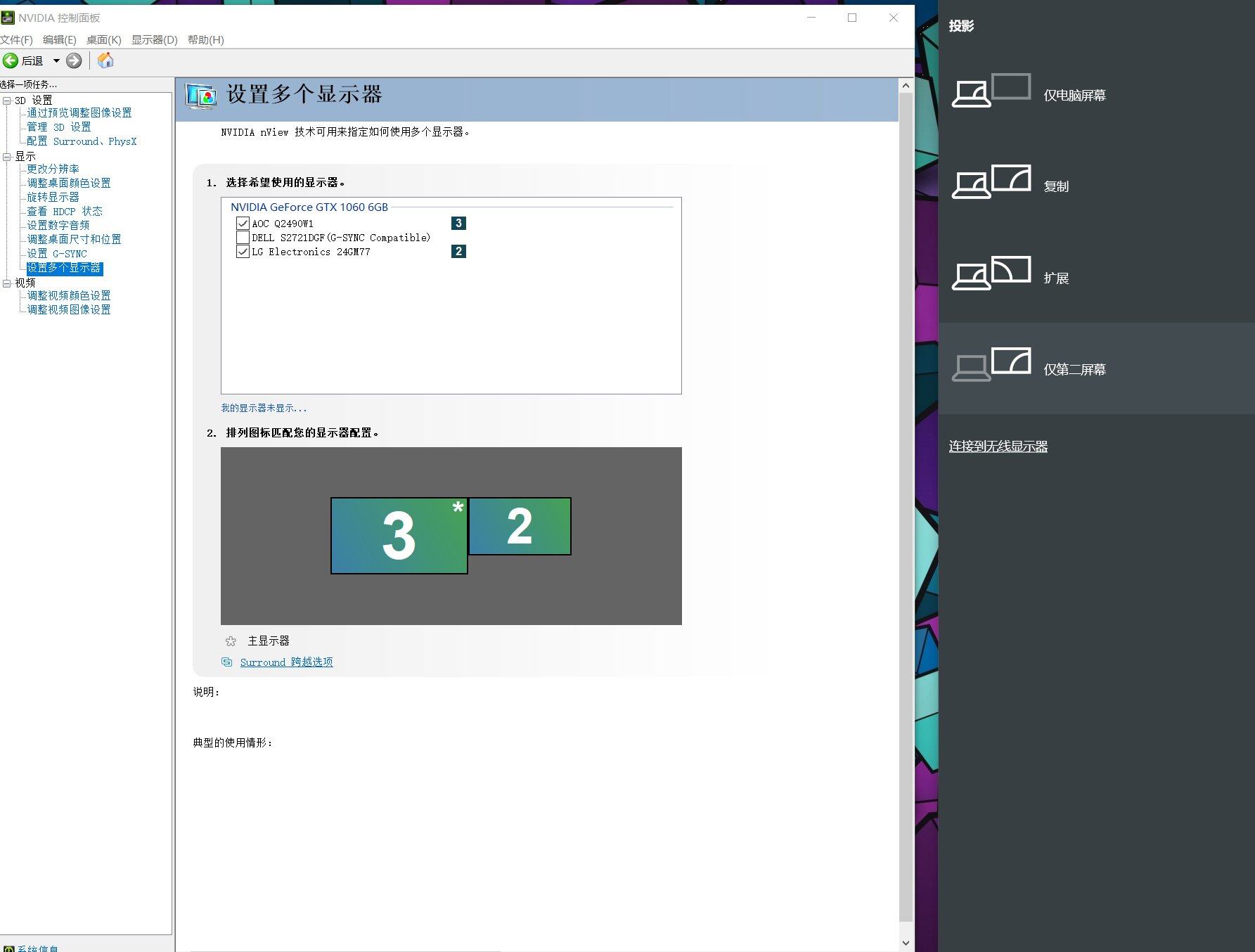Click the scrollbar up arrow
Image resolution: width=1255 pixels, height=952 pixels.
pyautogui.click(x=906, y=86)
